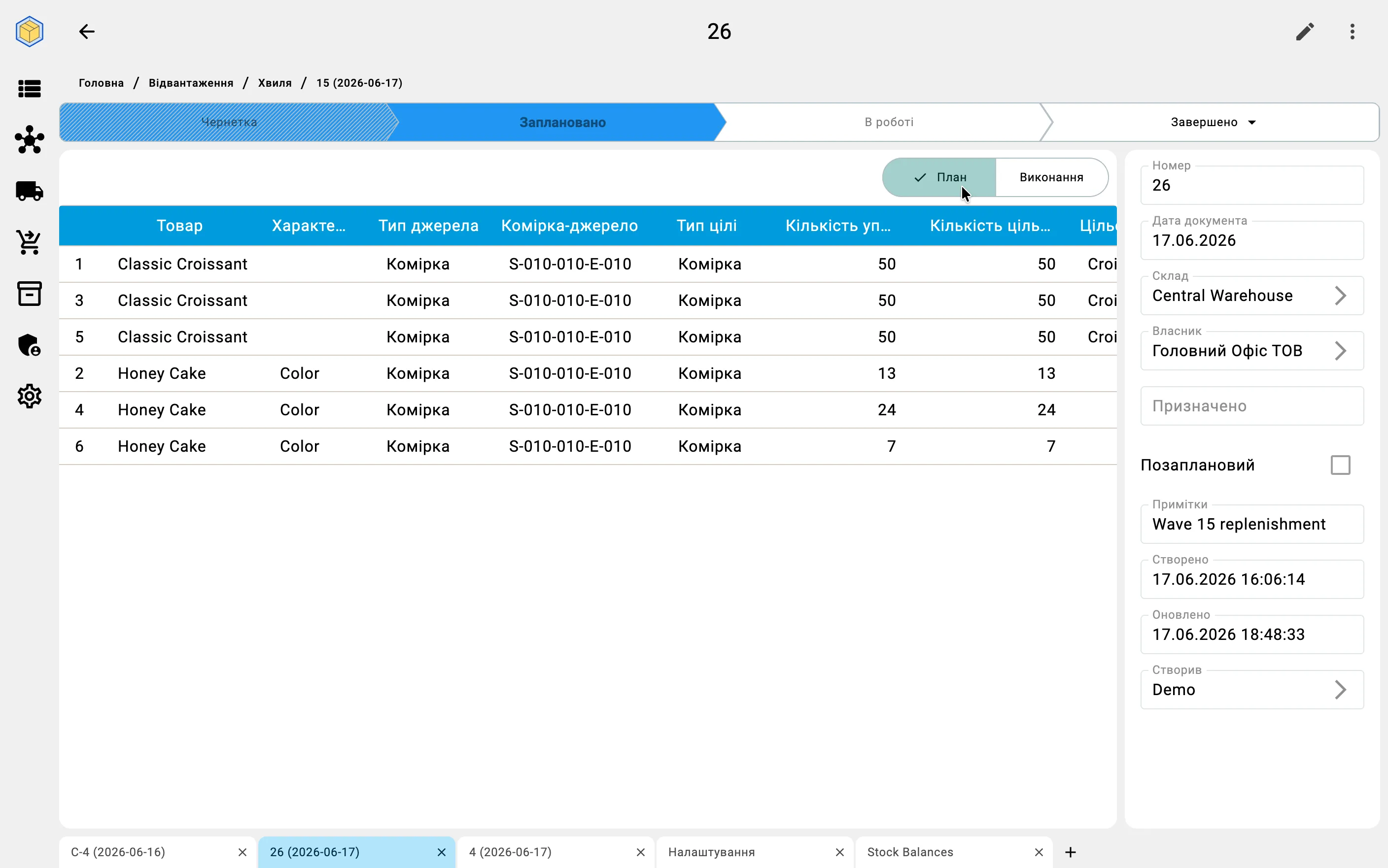Open the shopping cart sidebar icon
The image size is (1388, 868).
click(x=29, y=242)
